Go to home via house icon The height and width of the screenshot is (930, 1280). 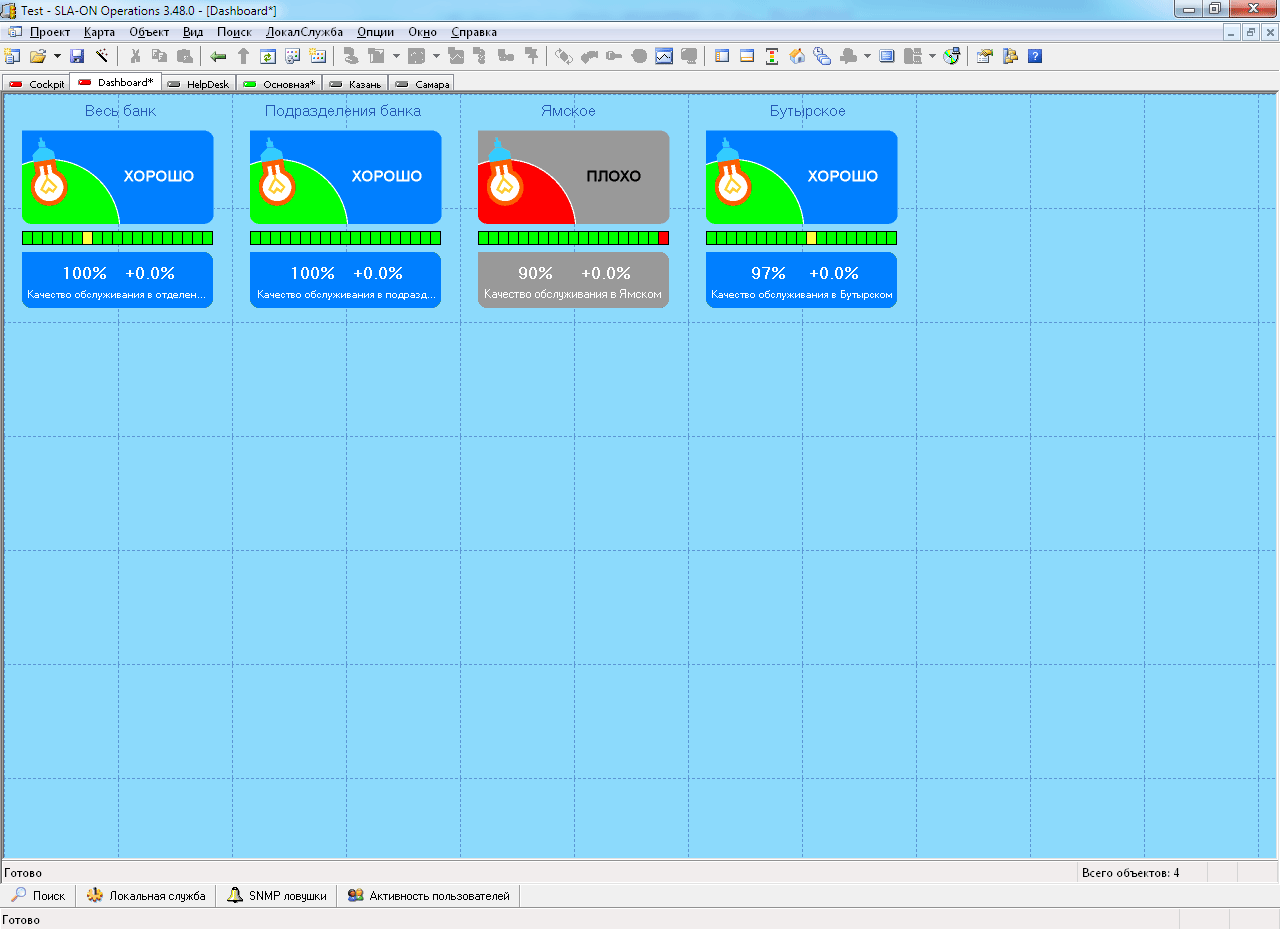point(797,56)
